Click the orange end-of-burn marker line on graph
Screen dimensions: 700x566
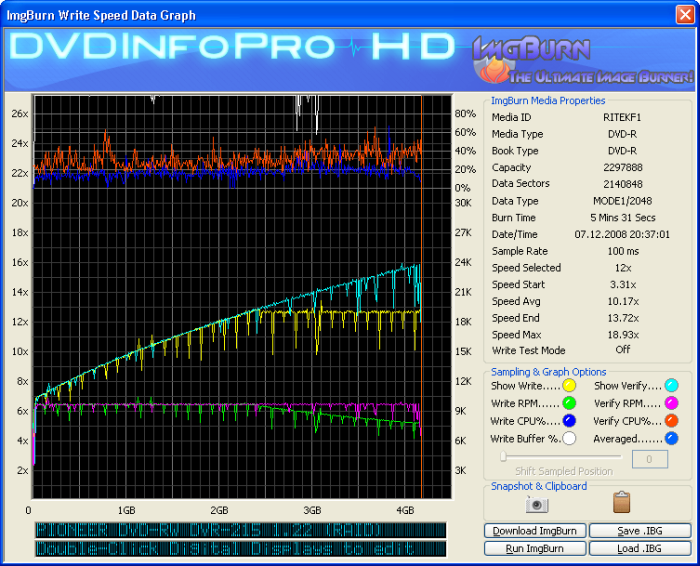421,297
